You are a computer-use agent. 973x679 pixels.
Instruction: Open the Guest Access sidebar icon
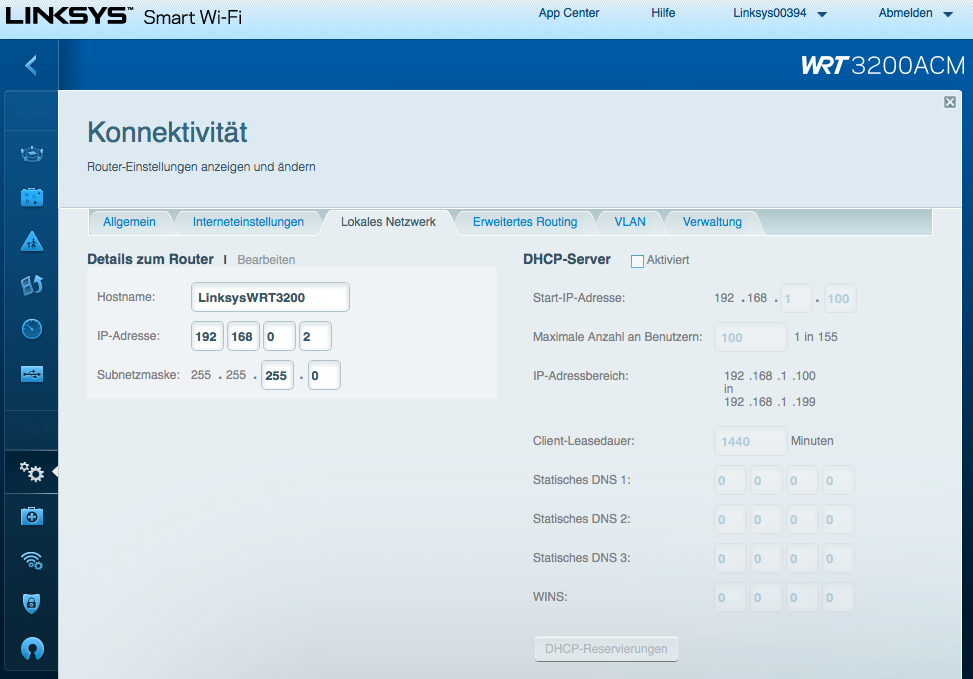point(32,197)
